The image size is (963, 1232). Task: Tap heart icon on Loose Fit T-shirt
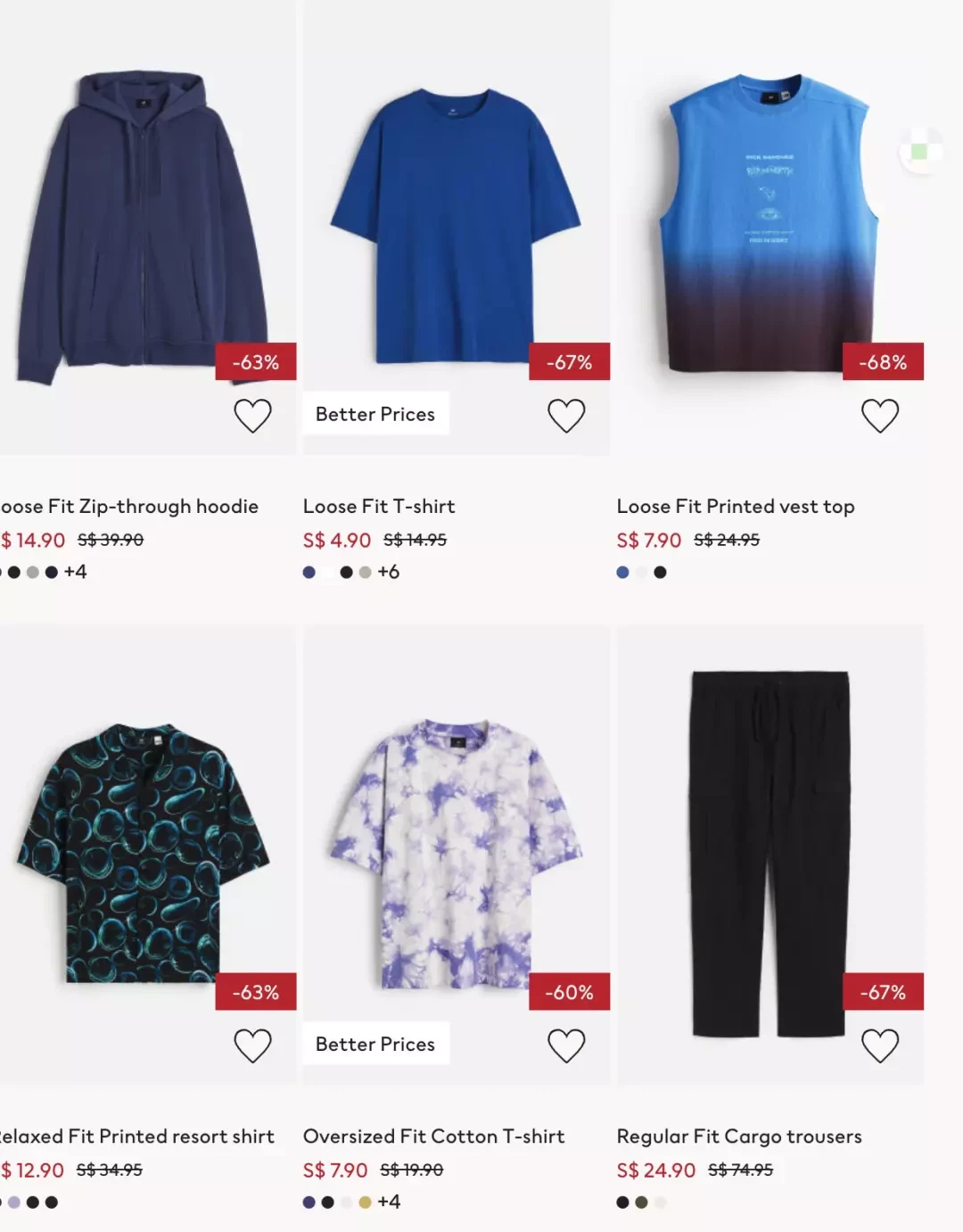[x=566, y=416]
